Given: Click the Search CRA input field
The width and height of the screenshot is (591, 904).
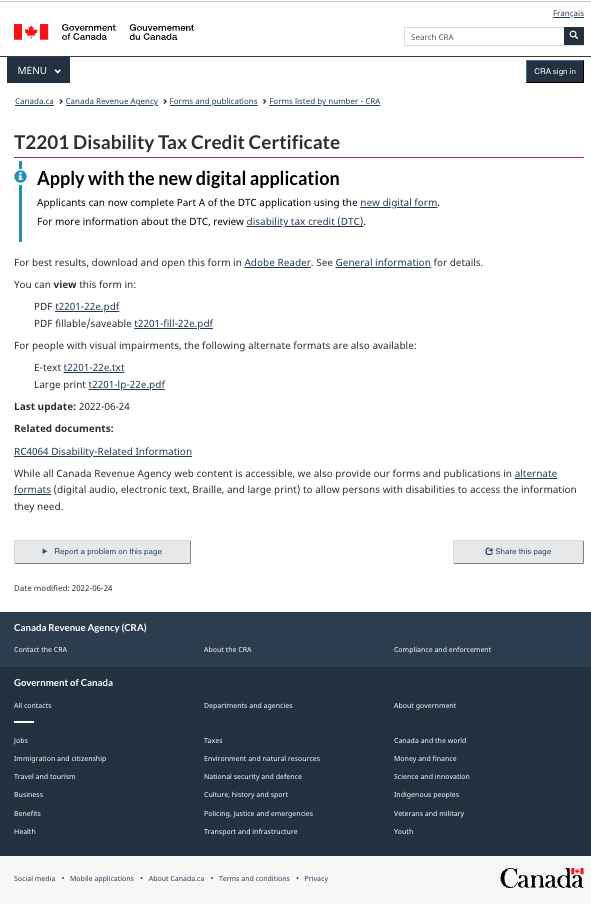Looking at the screenshot, I should [x=484, y=36].
